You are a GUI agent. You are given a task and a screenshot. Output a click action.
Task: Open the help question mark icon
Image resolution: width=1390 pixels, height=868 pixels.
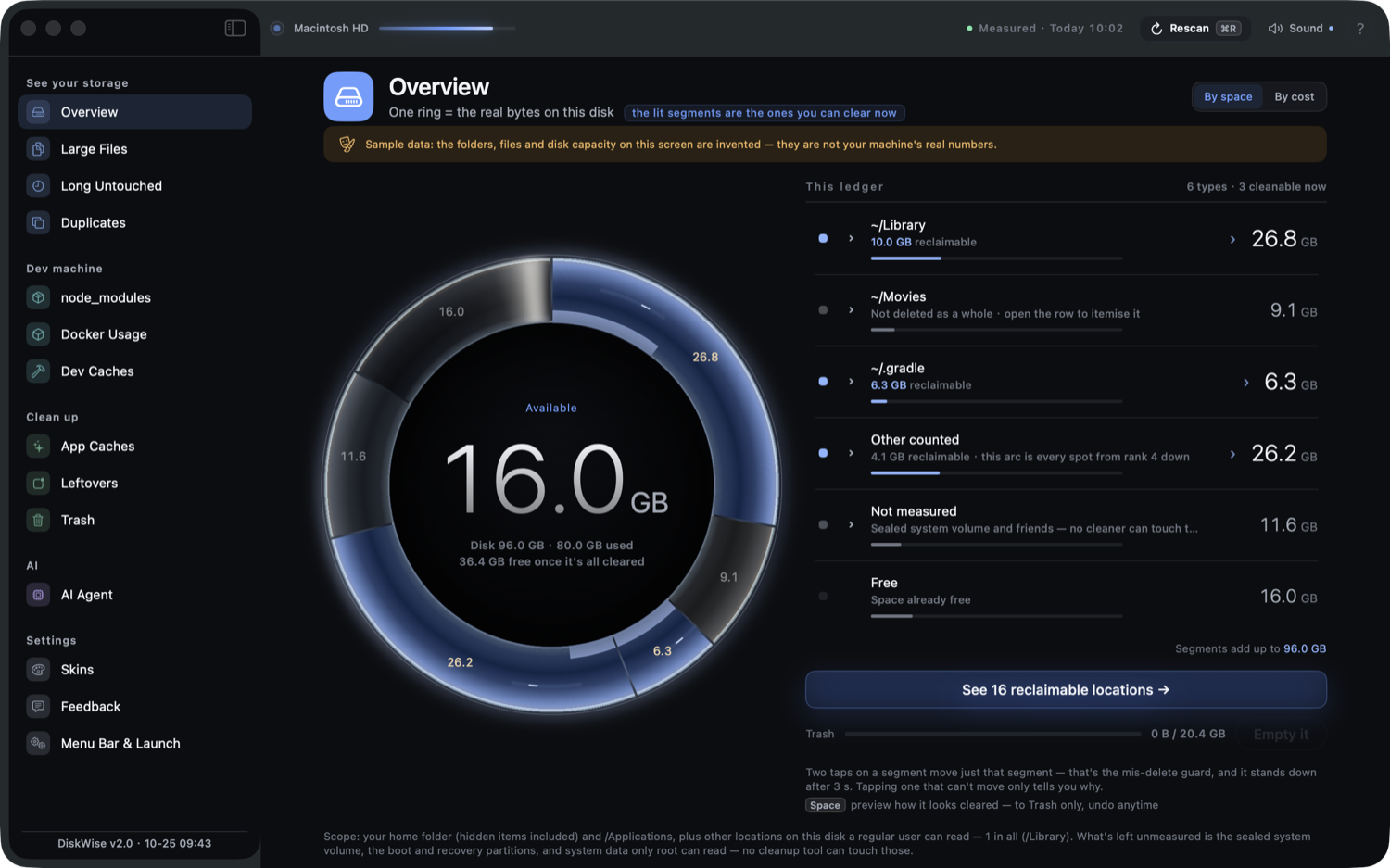1360,29
